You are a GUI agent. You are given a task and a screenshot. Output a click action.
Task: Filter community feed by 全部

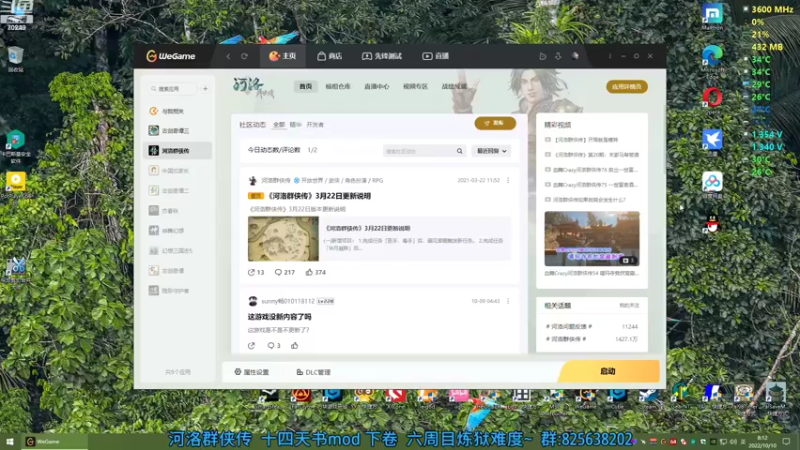coord(279,124)
